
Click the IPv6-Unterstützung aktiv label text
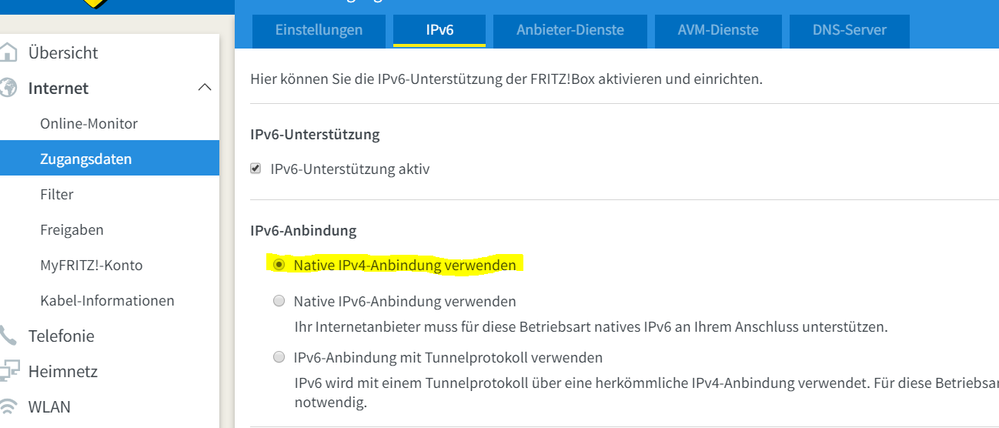350,169
